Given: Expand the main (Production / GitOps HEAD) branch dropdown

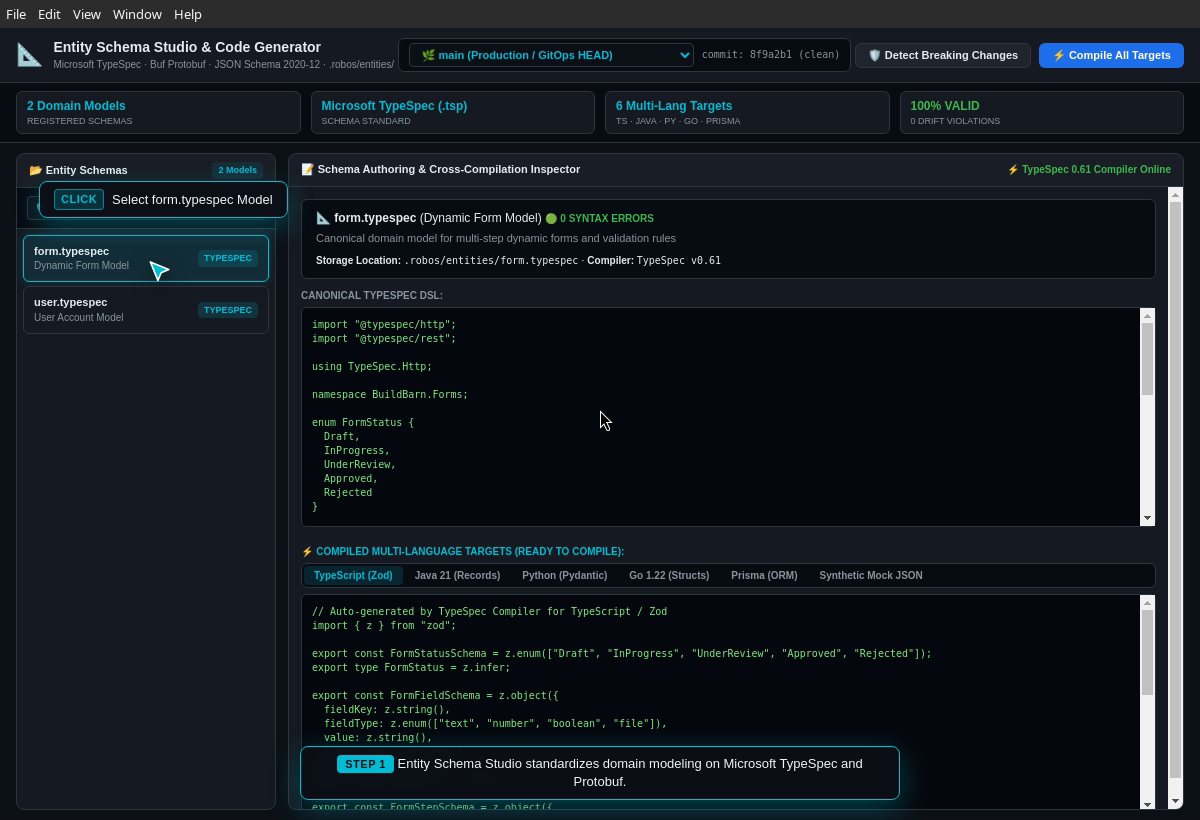Looking at the screenshot, I should [x=552, y=55].
